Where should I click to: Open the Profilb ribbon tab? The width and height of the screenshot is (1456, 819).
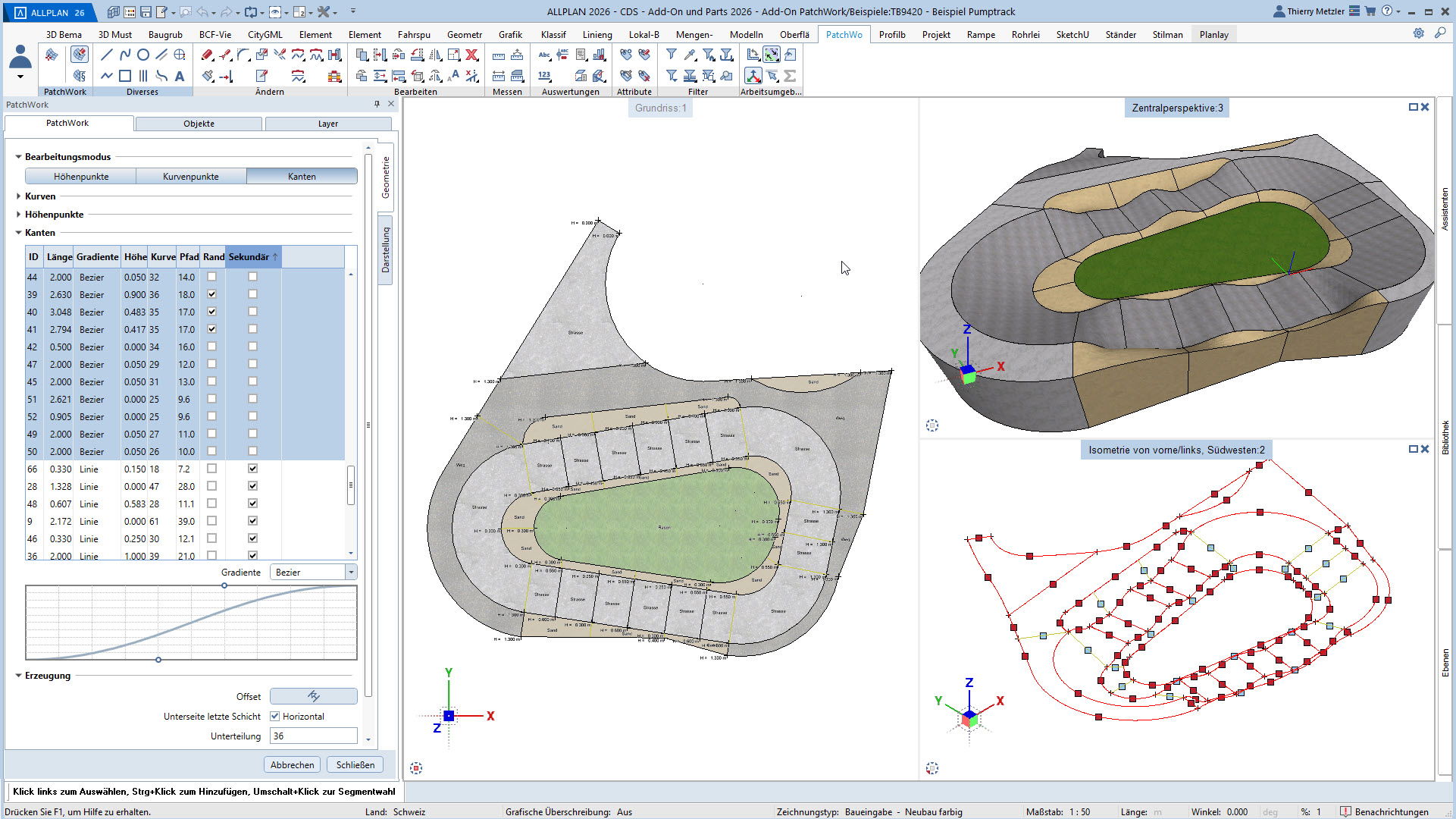click(891, 35)
